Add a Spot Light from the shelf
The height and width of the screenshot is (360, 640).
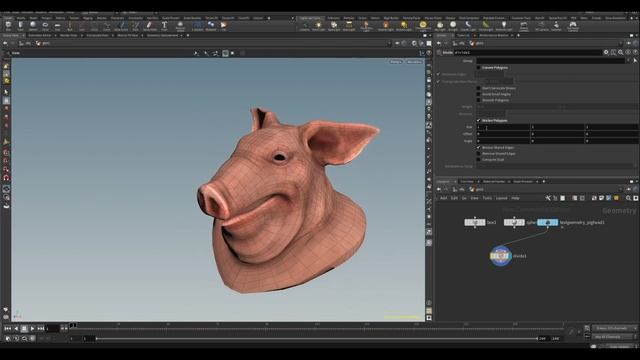[333, 26]
